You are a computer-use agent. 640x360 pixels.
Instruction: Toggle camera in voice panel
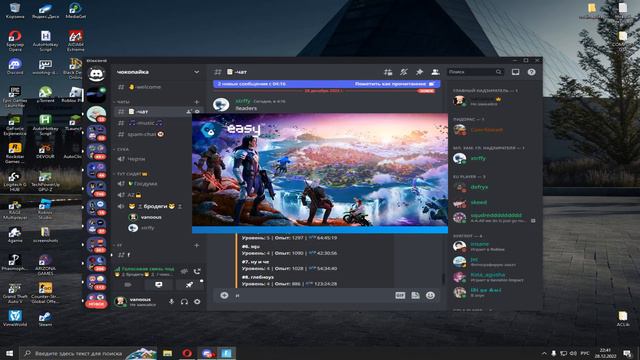coord(128,284)
